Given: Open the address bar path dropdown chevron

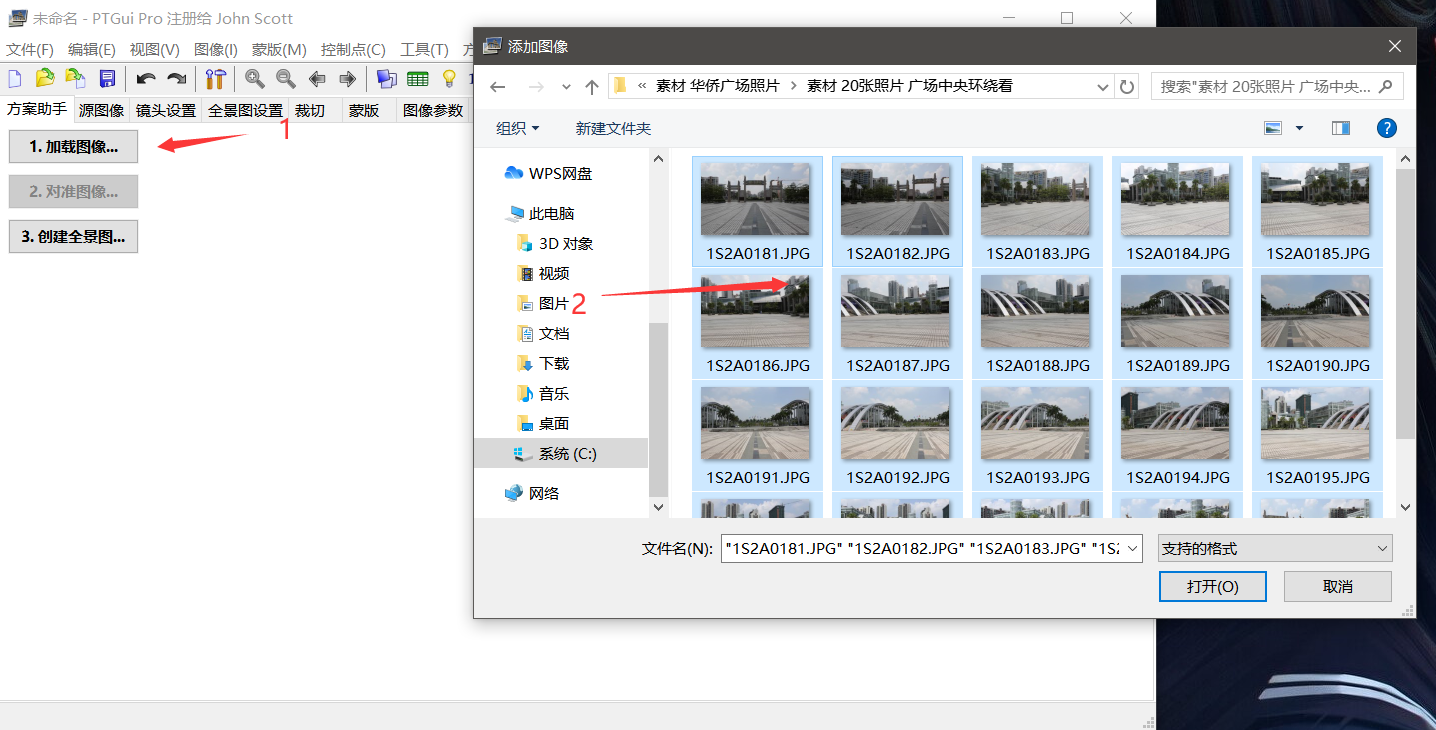Looking at the screenshot, I should coord(1103,87).
